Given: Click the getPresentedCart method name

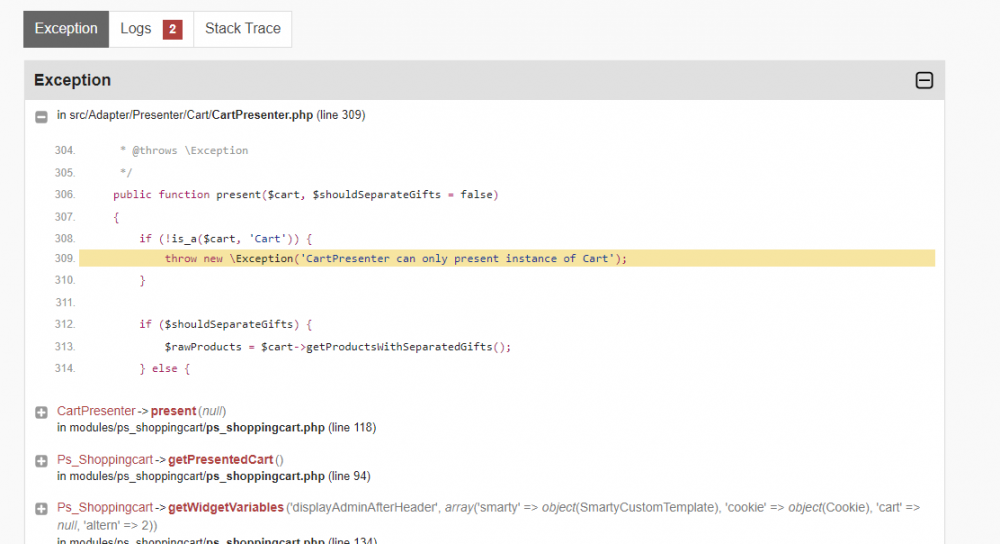Looking at the screenshot, I should click(220, 460).
